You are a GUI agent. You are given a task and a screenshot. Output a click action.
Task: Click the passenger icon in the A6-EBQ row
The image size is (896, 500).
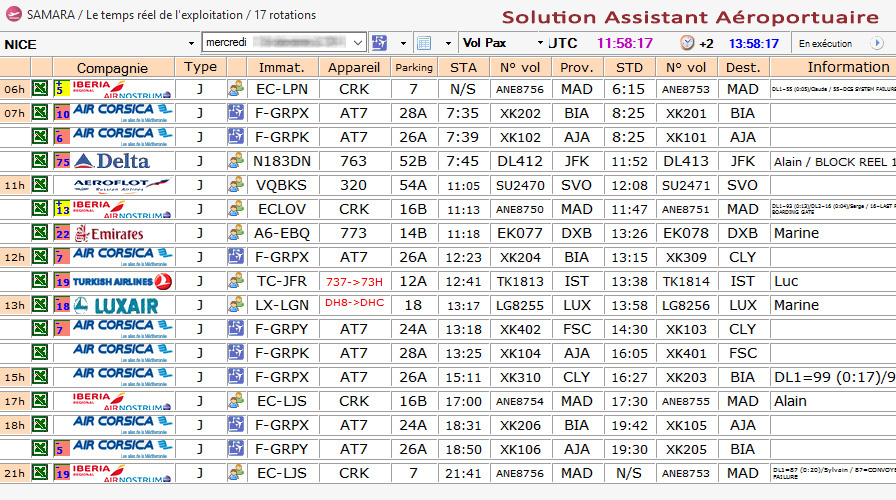[235, 233]
